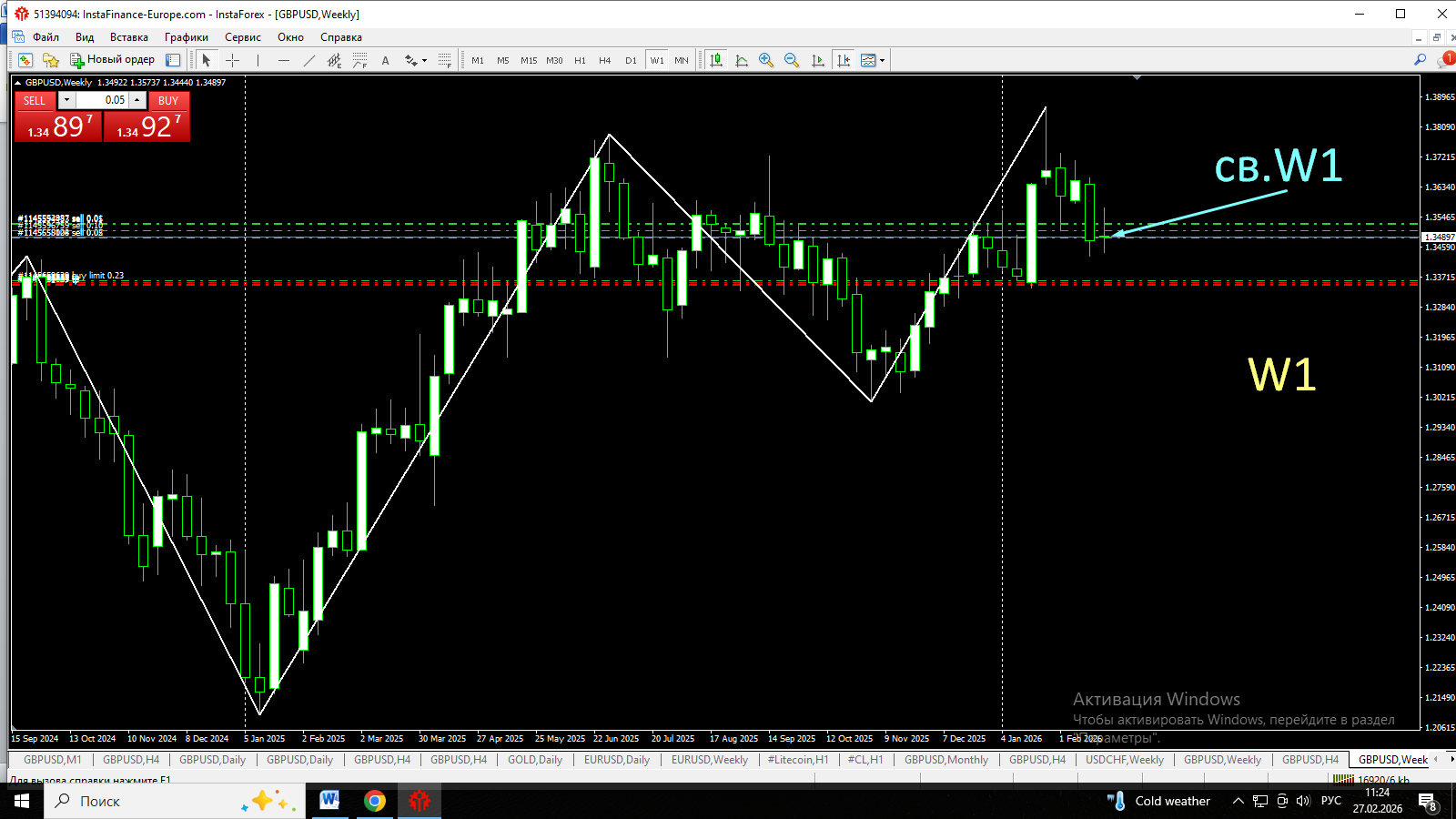This screenshot has height=819, width=1456.
Task: Open the period separators grid icon
Action: 444,60
